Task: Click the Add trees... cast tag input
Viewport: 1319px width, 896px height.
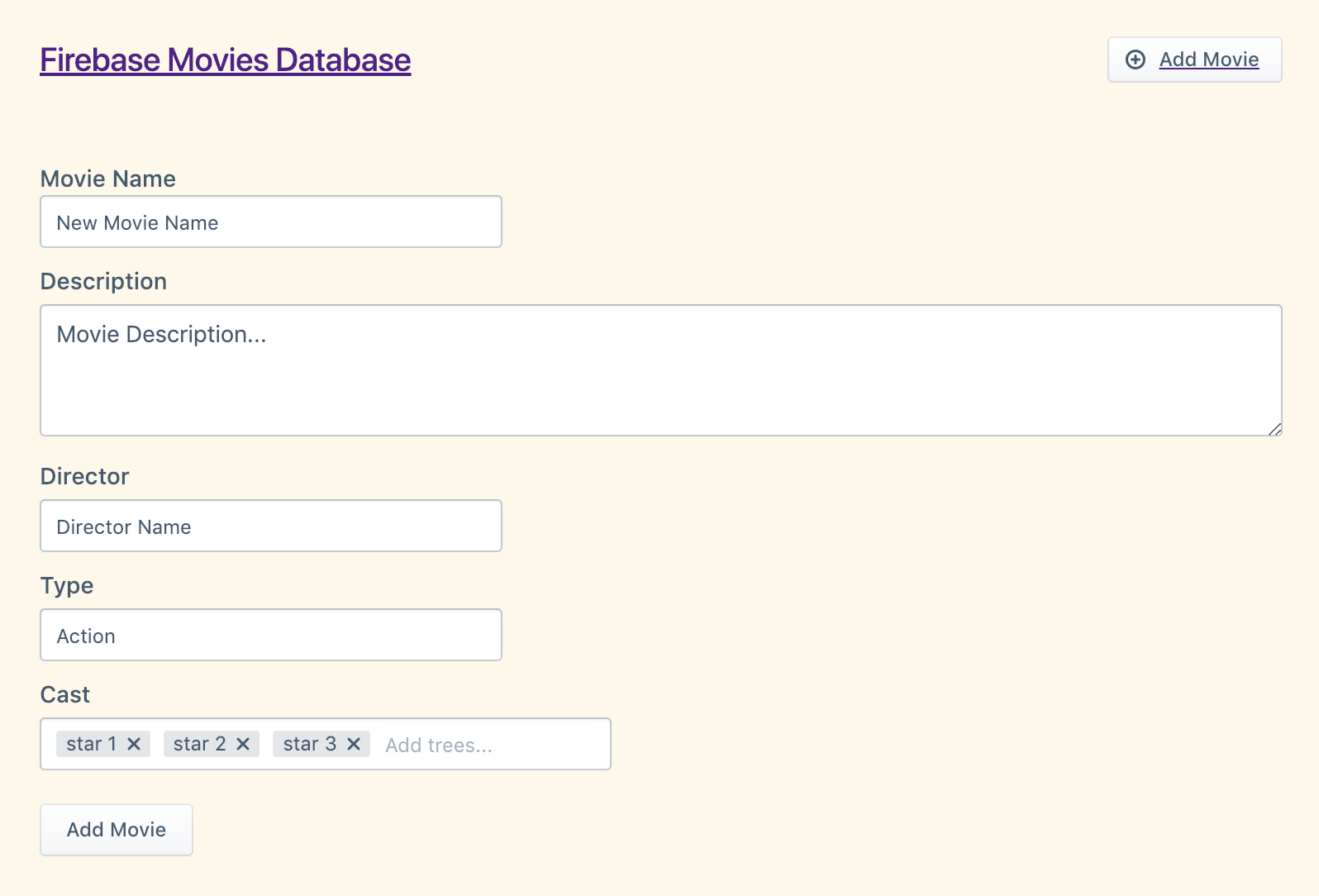Action: (x=493, y=745)
